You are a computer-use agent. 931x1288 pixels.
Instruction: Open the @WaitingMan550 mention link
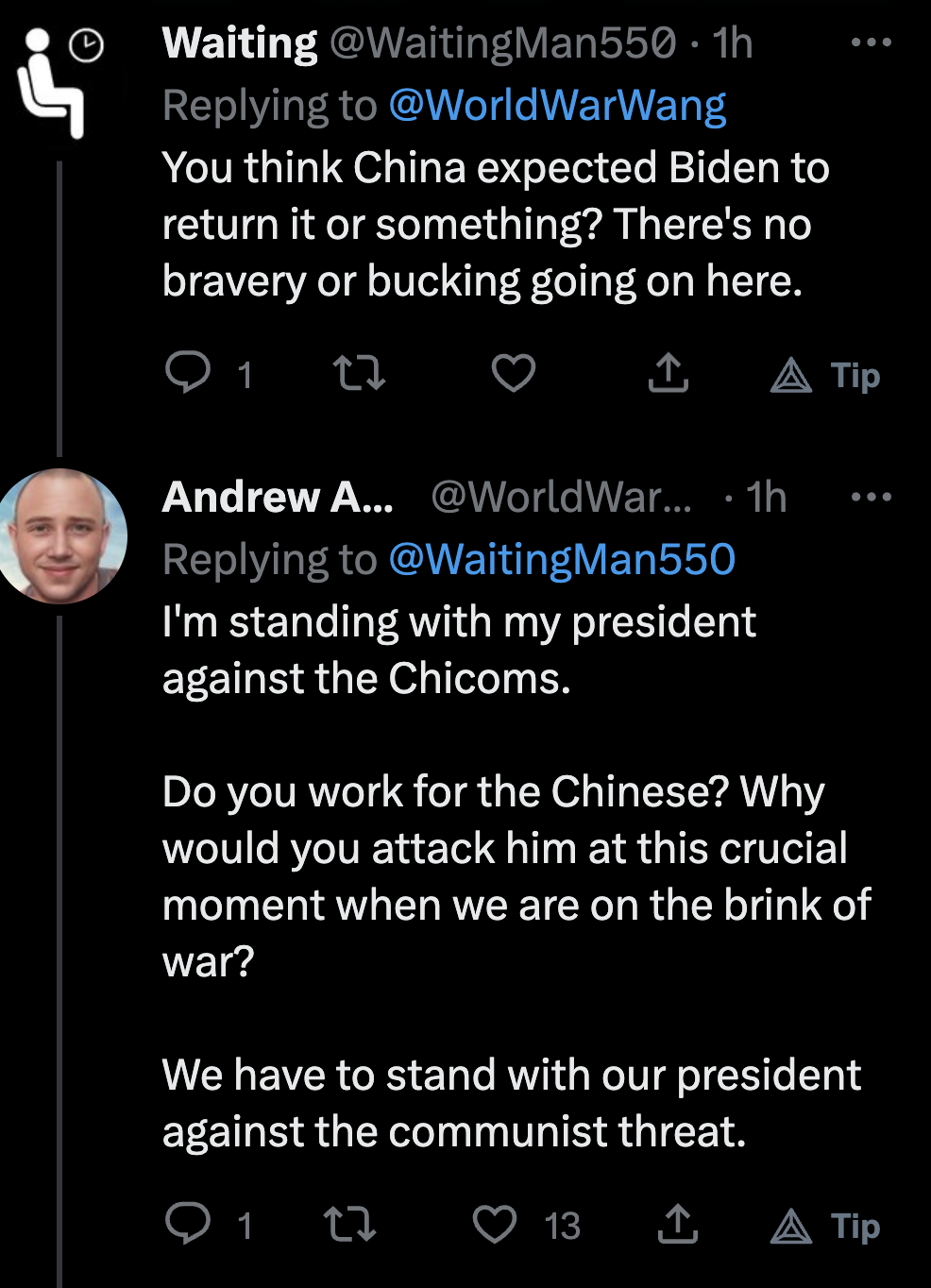point(562,560)
